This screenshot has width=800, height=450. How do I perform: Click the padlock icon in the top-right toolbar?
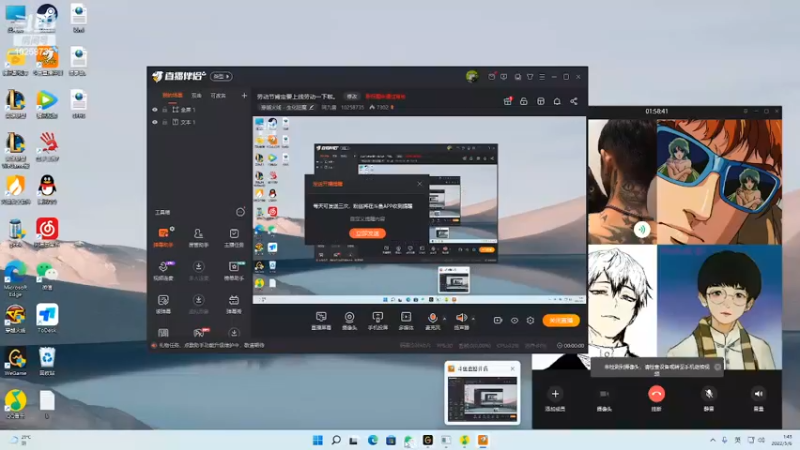tap(523, 101)
